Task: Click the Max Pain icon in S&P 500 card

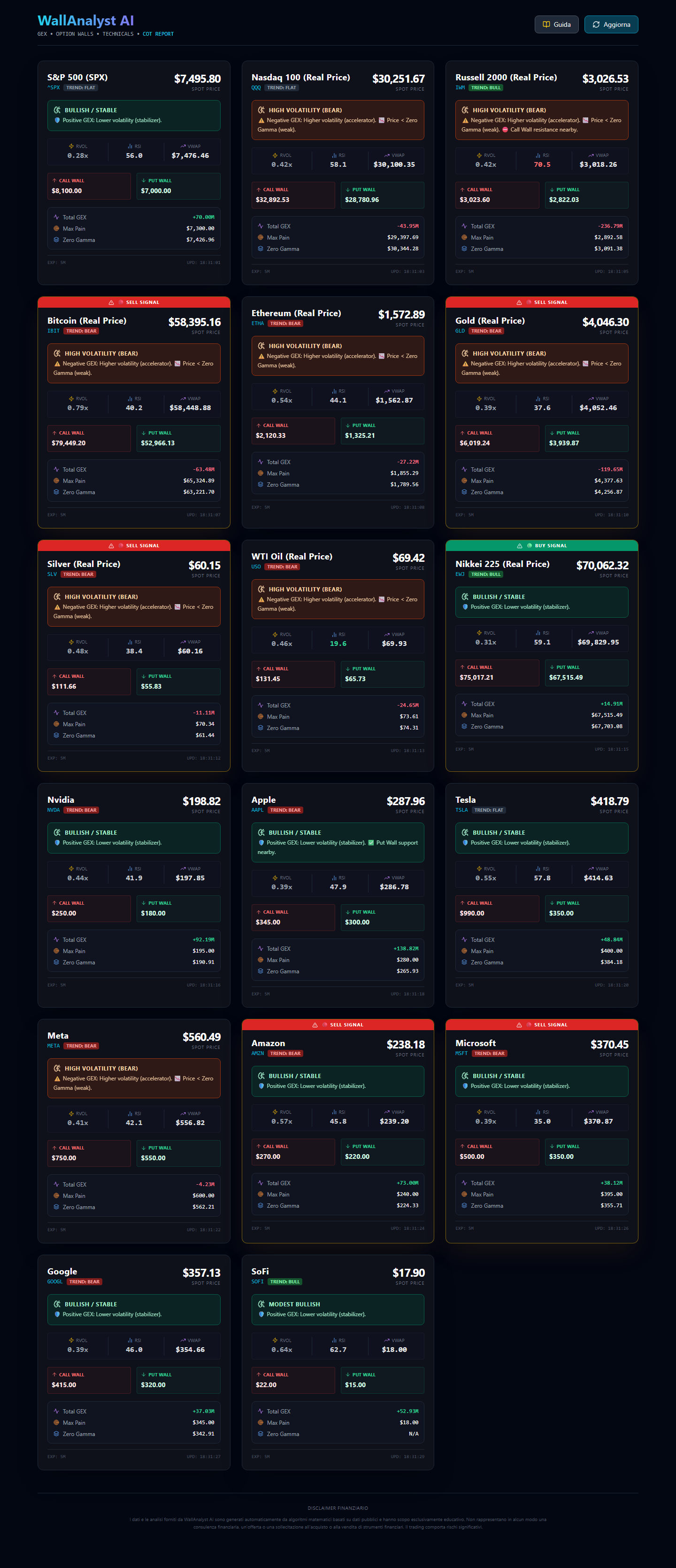Action: [x=56, y=229]
